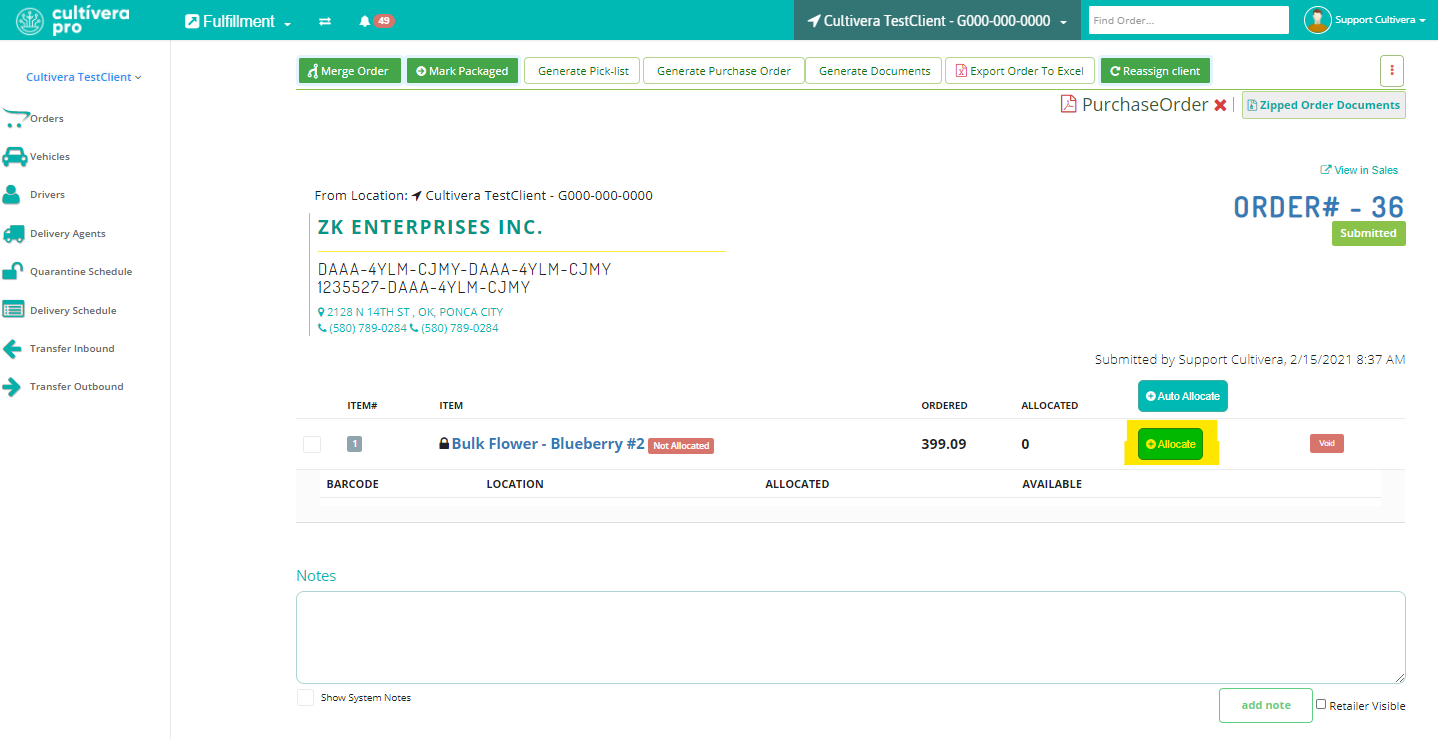The width and height of the screenshot is (1438, 739).
Task: Click in the Notes text area
Action: point(850,637)
